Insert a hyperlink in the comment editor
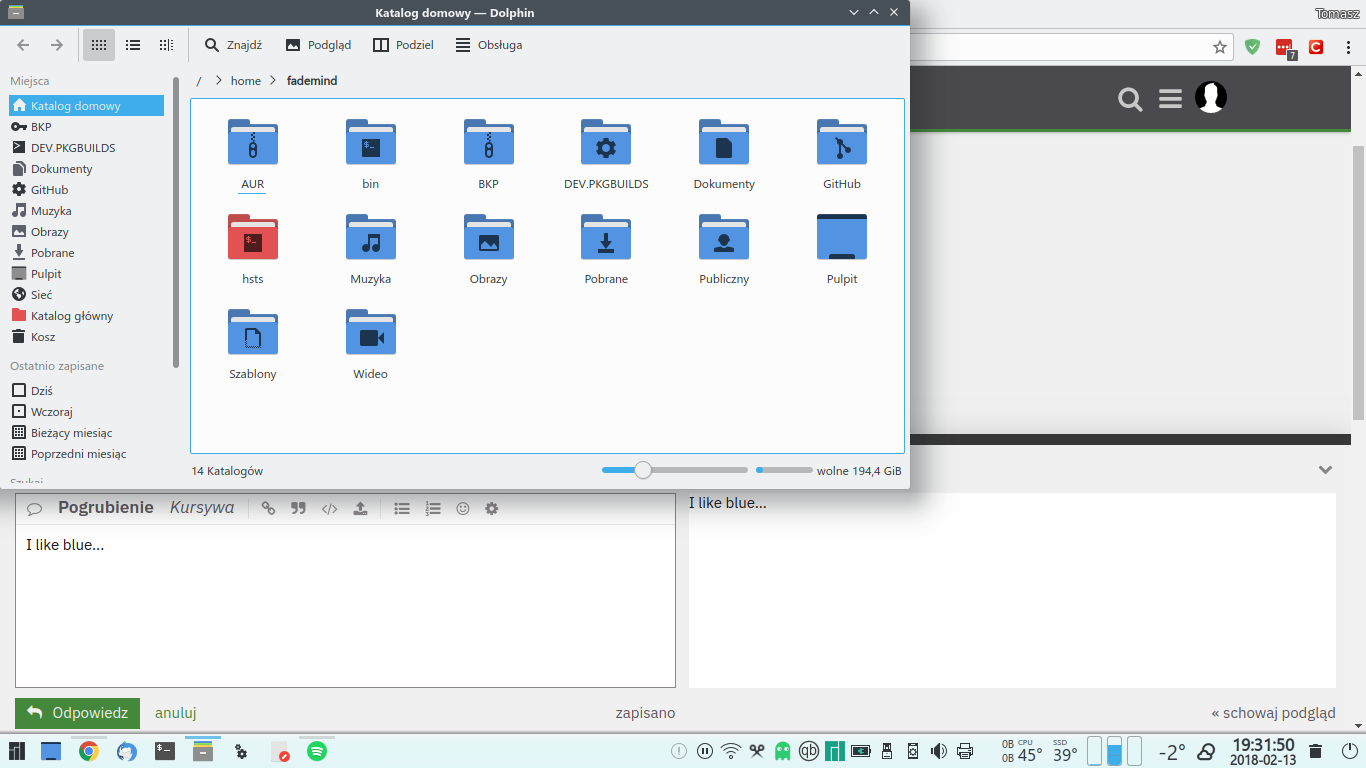The width and height of the screenshot is (1366, 768). pyautogui.click(x=268, y=509)
